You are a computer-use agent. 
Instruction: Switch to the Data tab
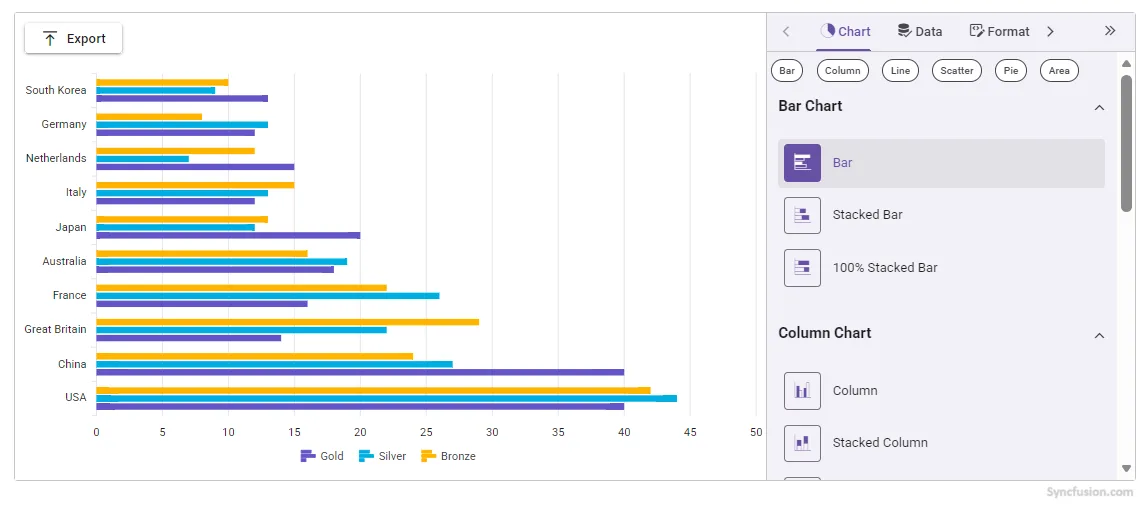tap(919, 31)
